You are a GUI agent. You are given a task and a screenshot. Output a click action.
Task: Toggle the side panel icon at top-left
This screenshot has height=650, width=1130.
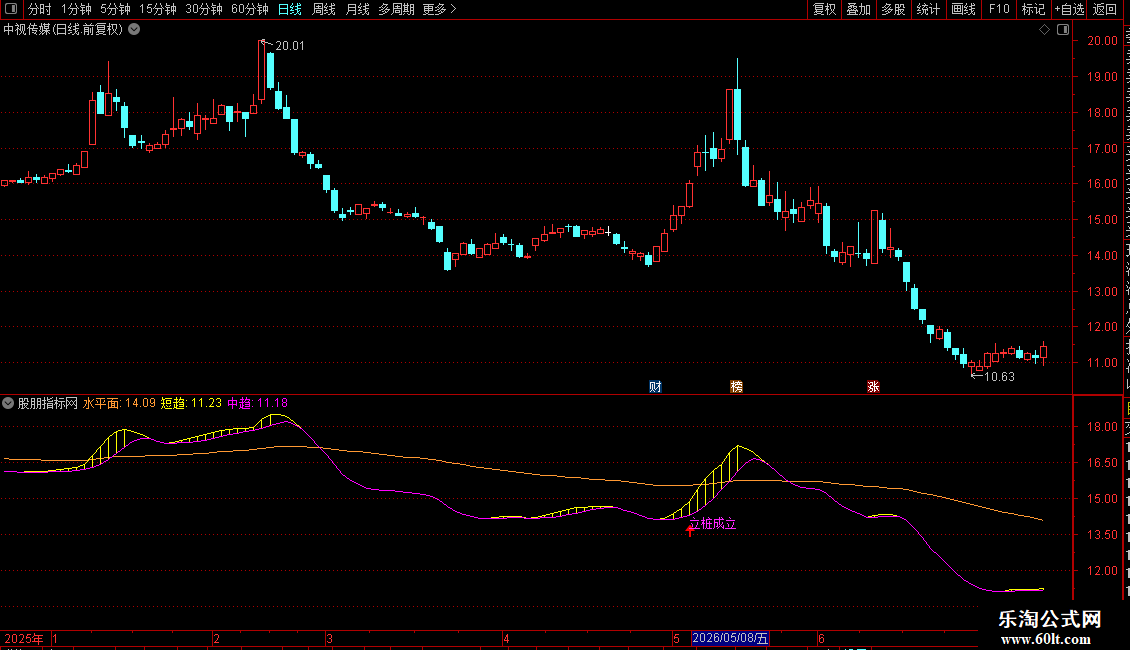pyautogui.click(x=11, y=9)
